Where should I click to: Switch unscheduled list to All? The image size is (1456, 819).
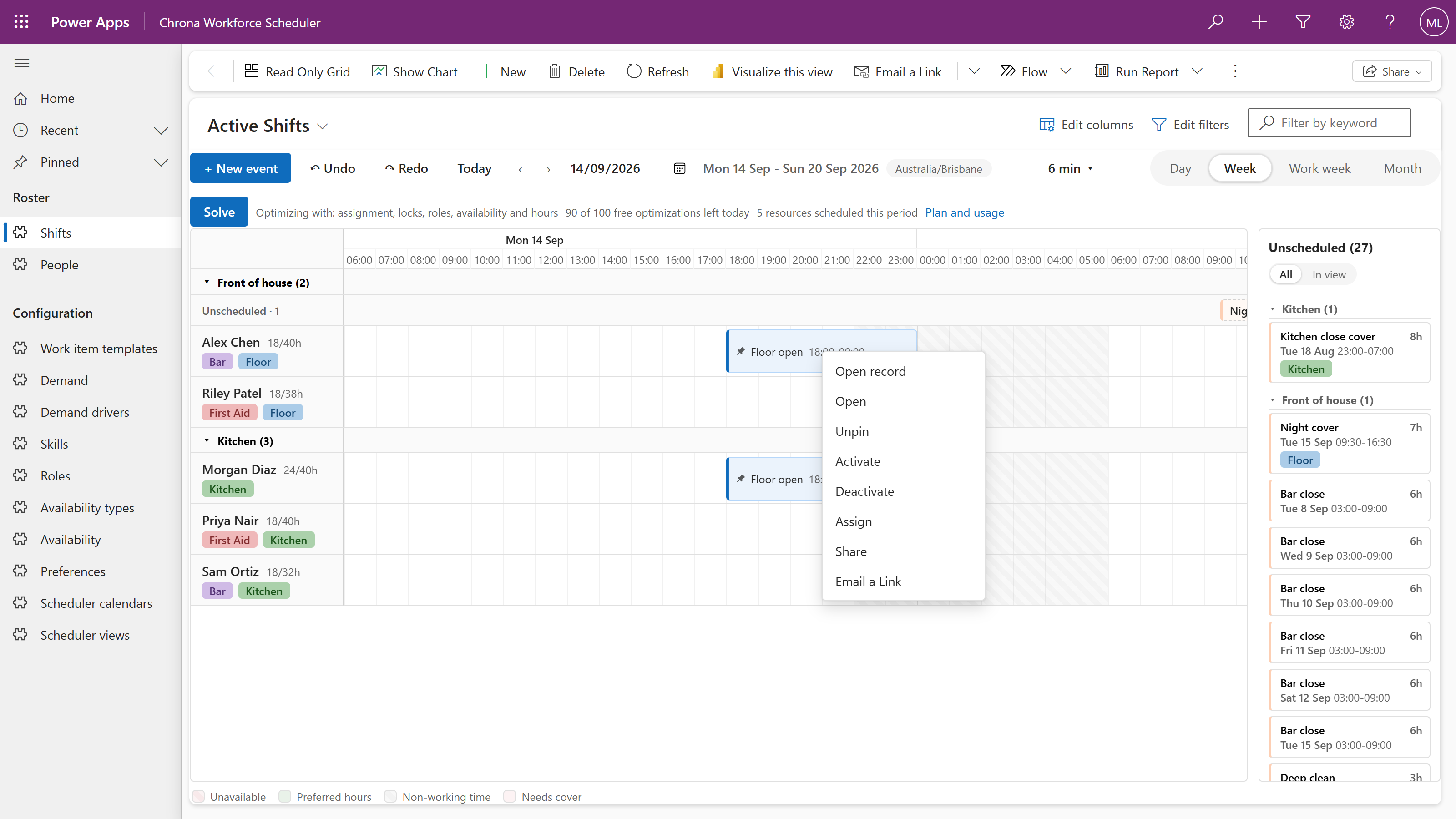[1285, 275]
